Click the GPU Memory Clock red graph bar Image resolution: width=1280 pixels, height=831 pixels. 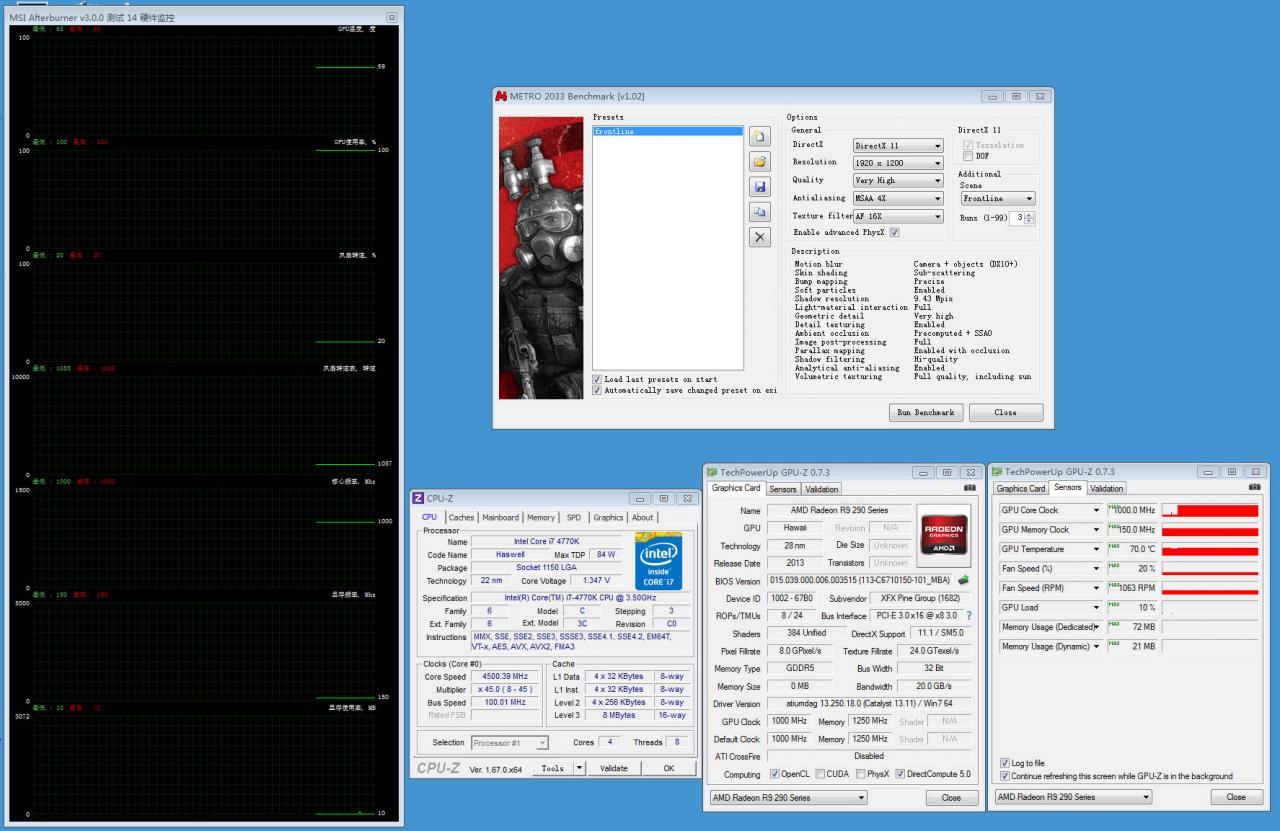pyautogui.click(x=1210, y=530)
